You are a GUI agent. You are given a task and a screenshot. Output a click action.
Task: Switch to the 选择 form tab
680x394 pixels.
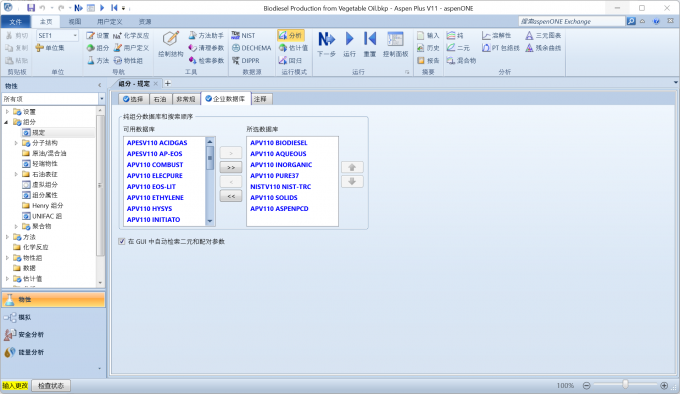[x=133, y=99]
